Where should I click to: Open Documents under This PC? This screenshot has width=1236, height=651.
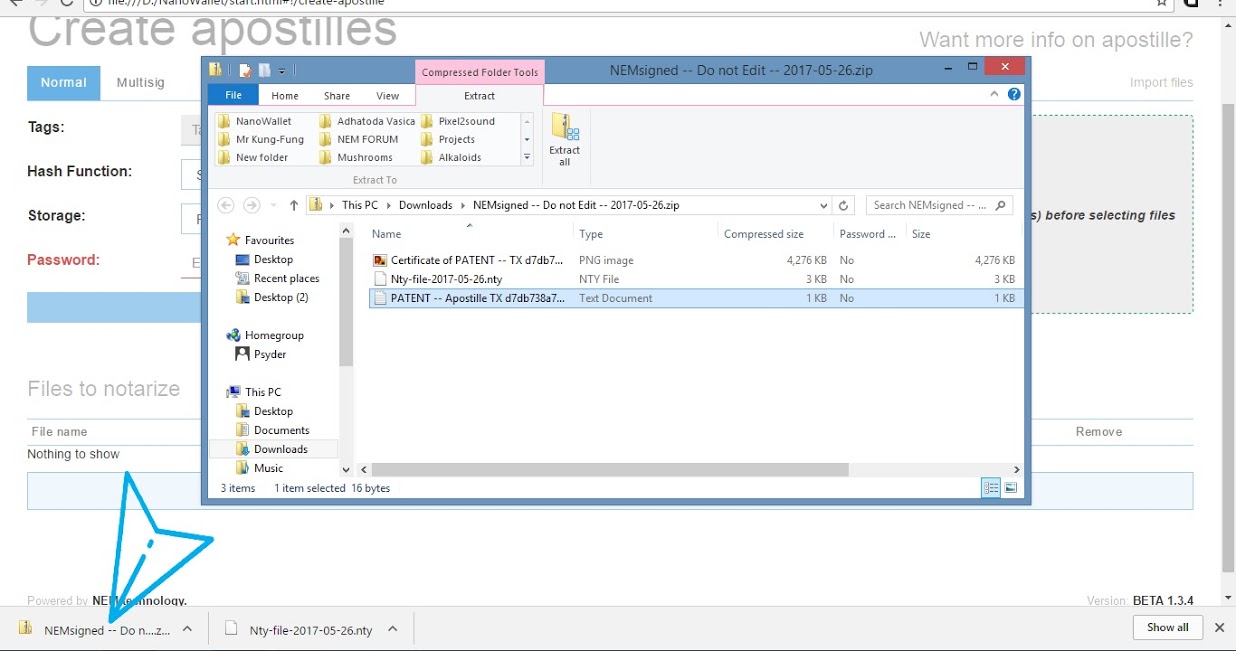point(272,430)
